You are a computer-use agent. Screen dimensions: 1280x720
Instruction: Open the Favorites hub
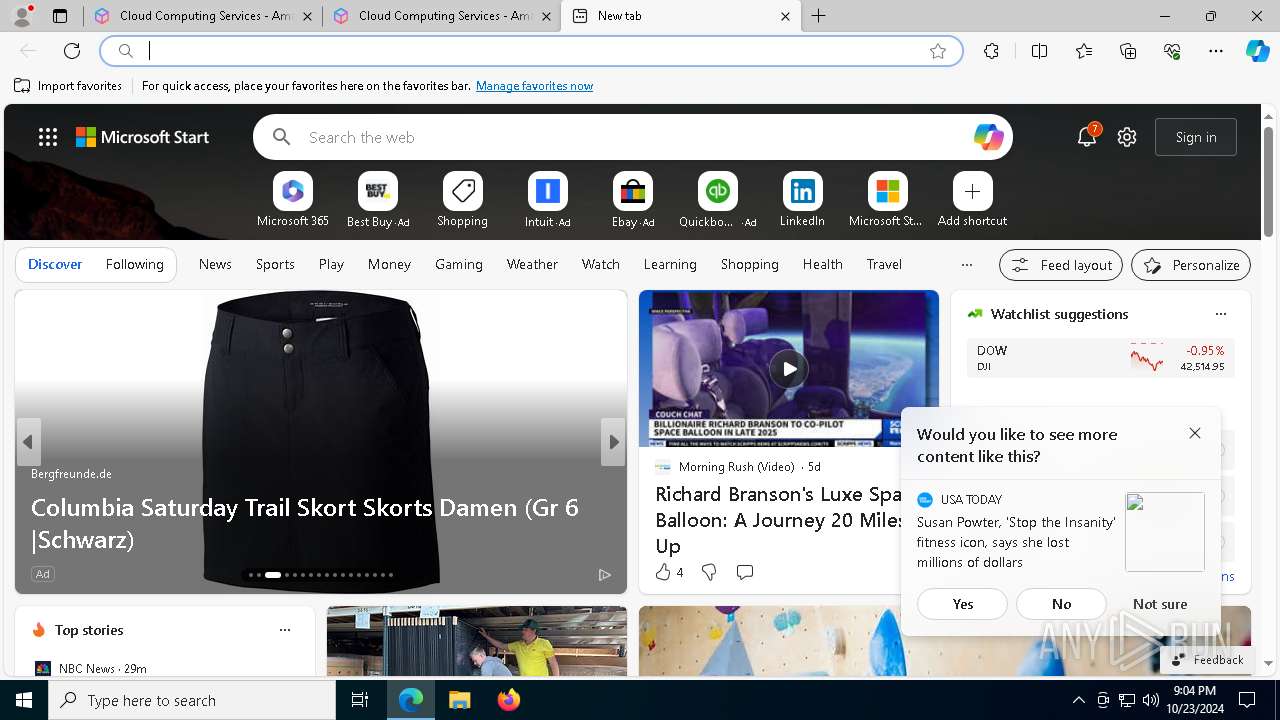pos(1084,51)
